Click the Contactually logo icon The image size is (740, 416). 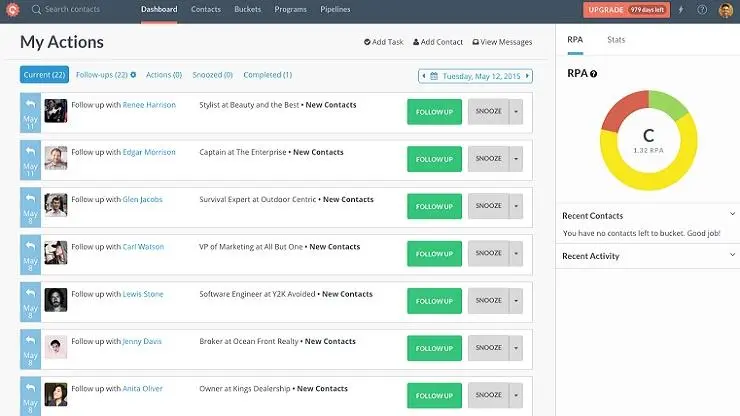click(13, 9)
